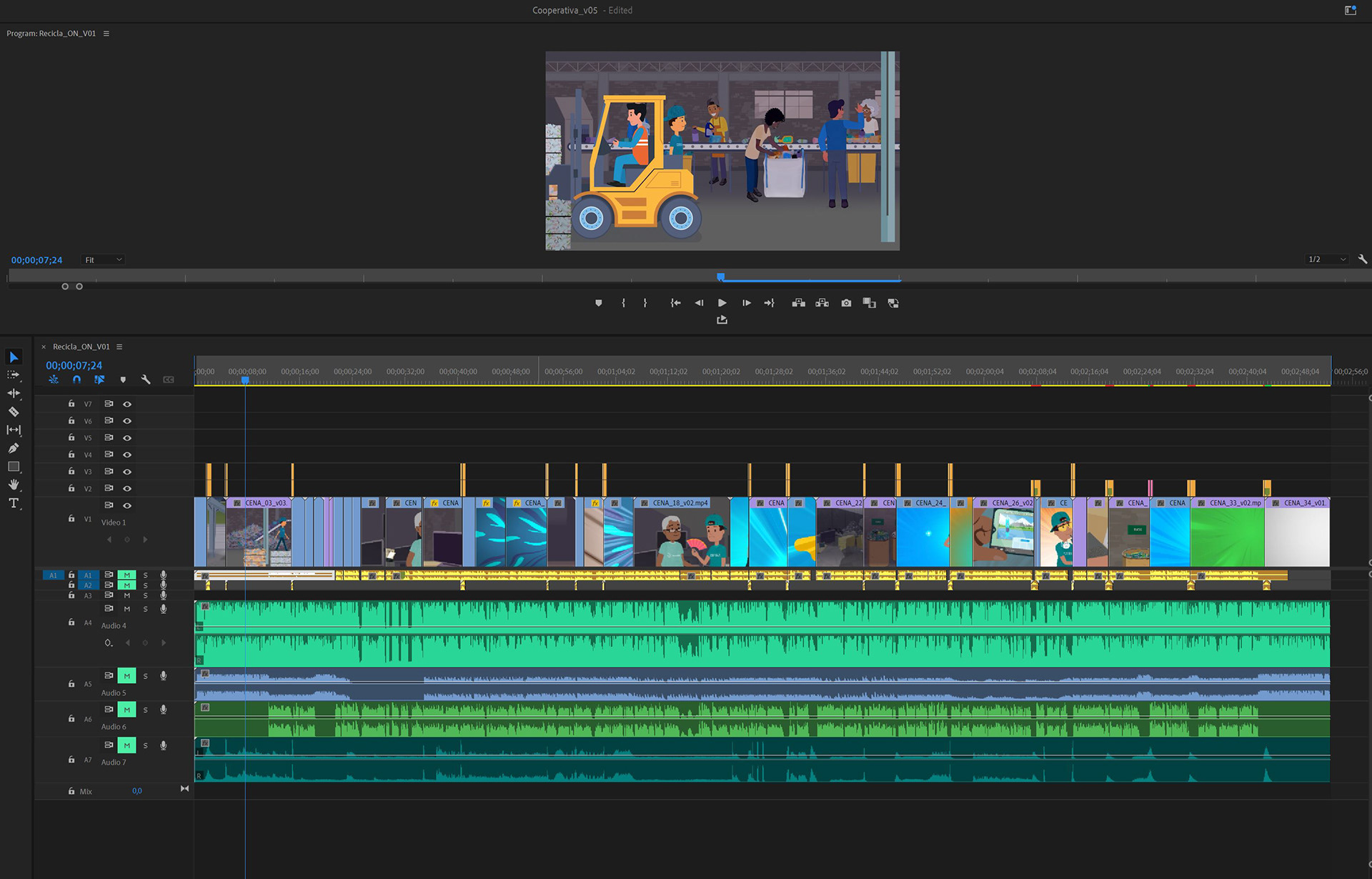
Task: Open timeline display settings wrench
Action: [x=146, y=379]
